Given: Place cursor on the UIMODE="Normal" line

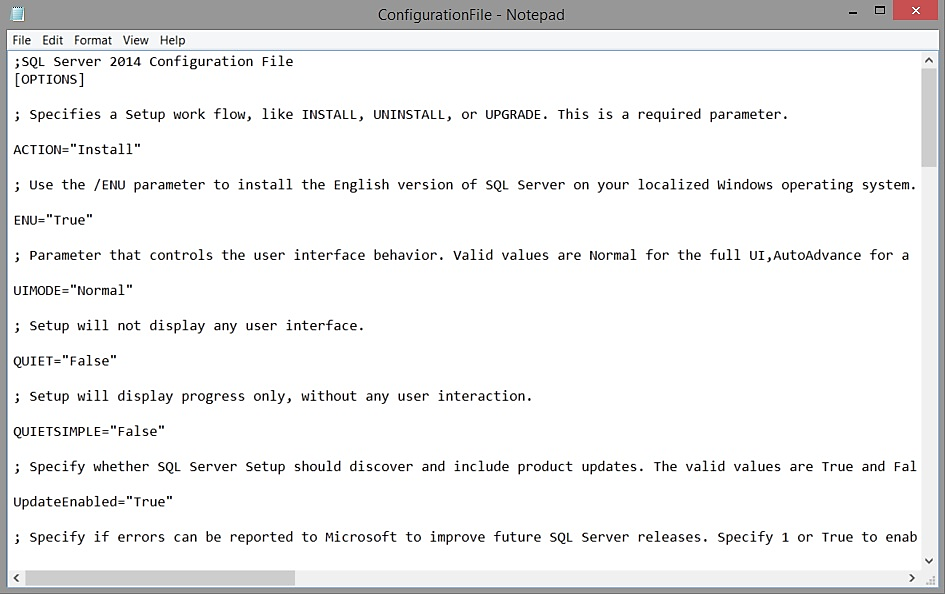Looking at the screenshot, I should 74,290.
